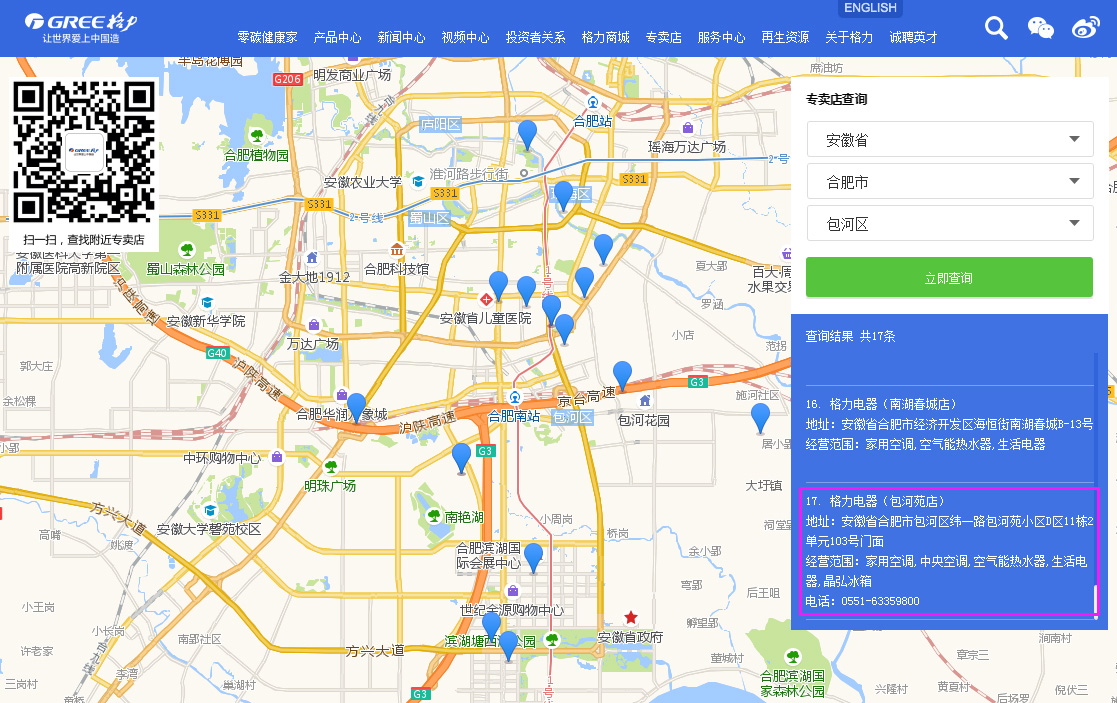Click the green 立即查询 button
This screenshot has width=1117, height=703.
point(949,278)
